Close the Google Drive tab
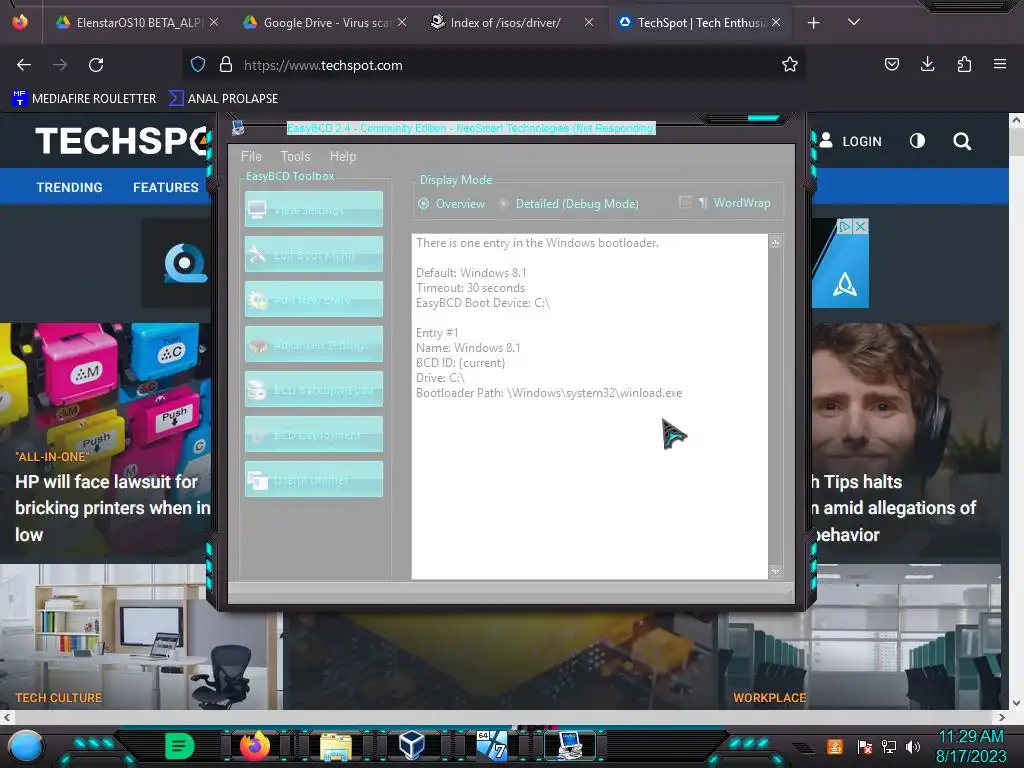Screen dimensions: 1024x768 click(x=402, y=22)
